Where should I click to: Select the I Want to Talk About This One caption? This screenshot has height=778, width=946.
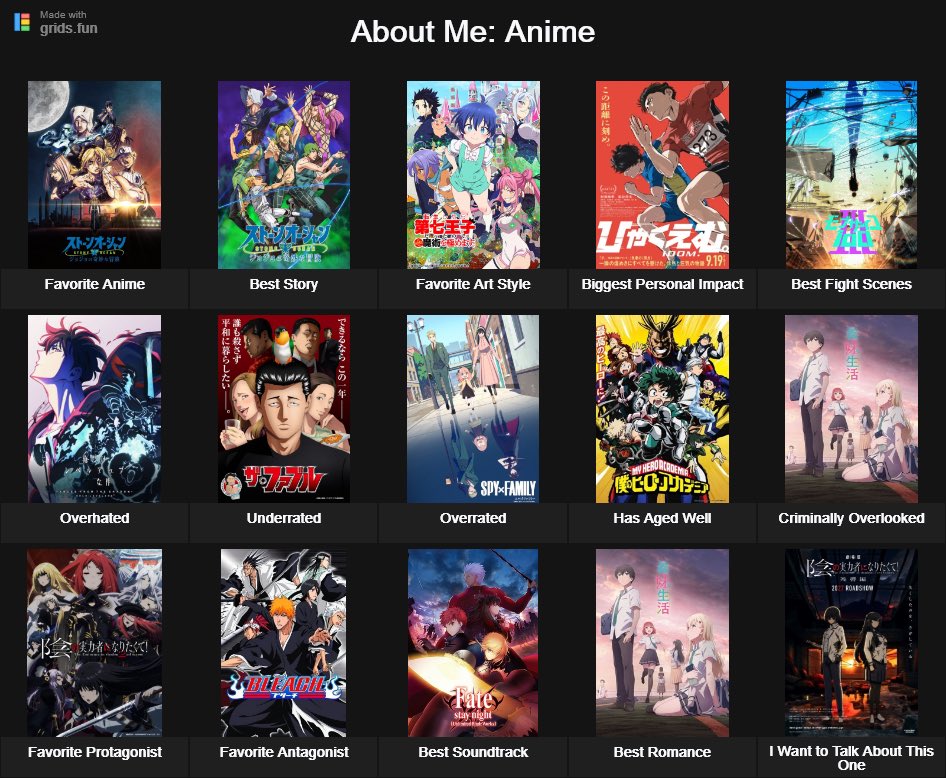(x=851, y=758)
